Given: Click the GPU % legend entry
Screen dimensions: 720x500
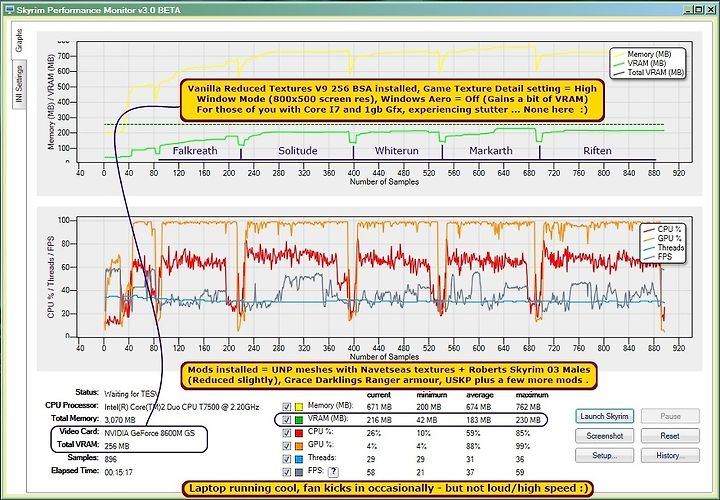Looking at the screenshot, I should point(664,238).
